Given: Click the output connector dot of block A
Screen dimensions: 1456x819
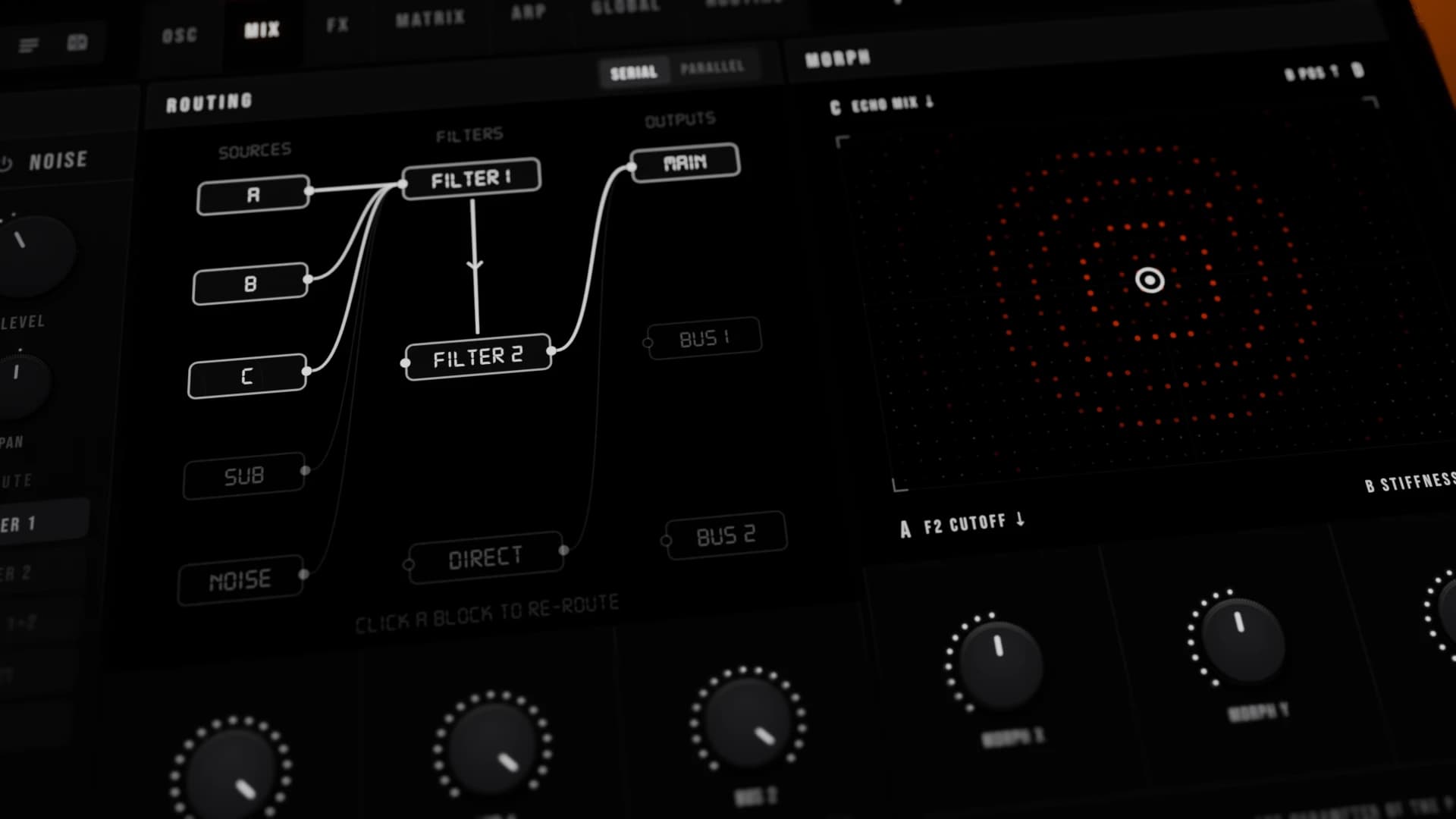Looking at the screenshot, I should pos(309,190).
